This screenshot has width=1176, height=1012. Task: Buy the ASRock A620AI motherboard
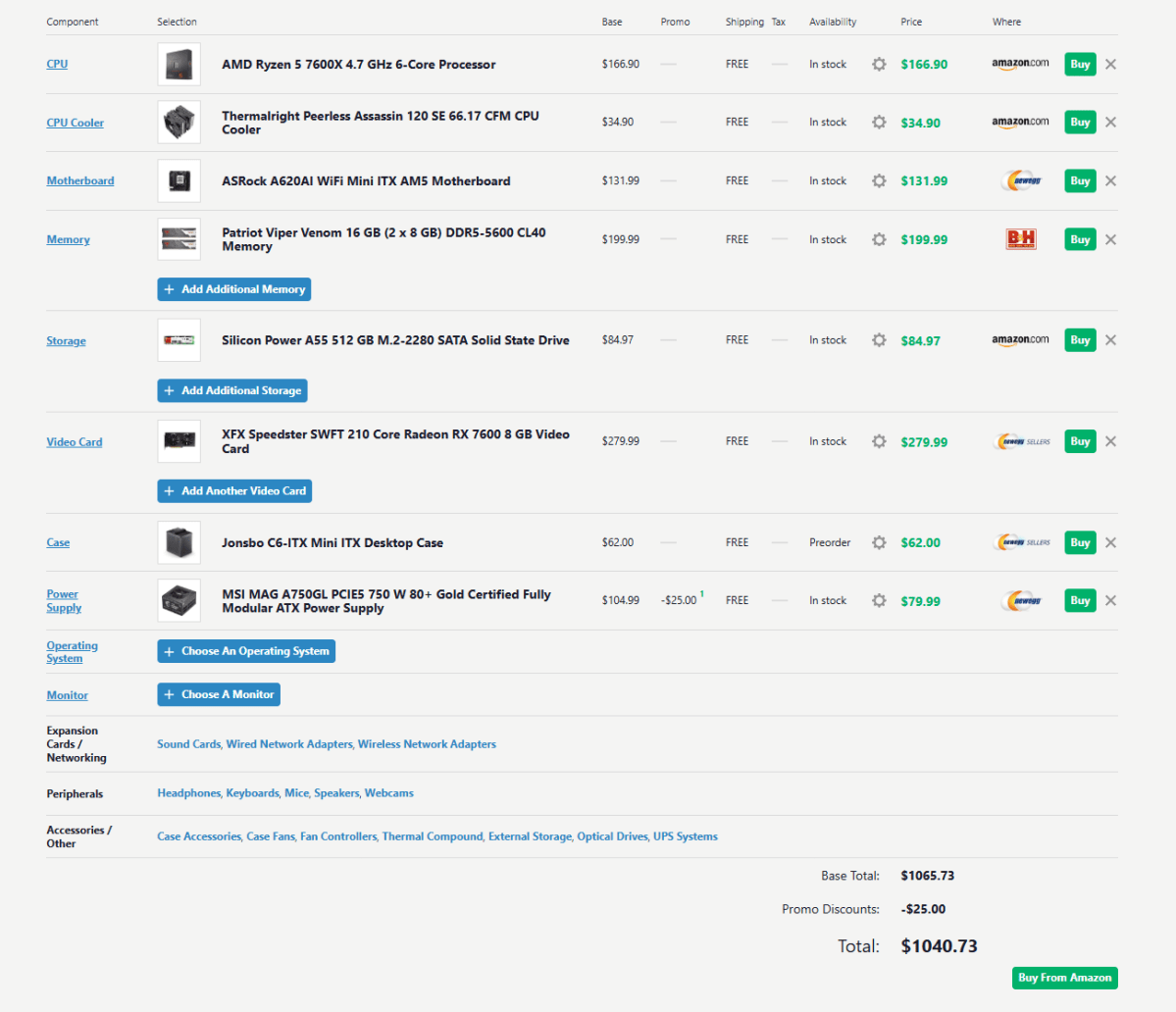1080,180
